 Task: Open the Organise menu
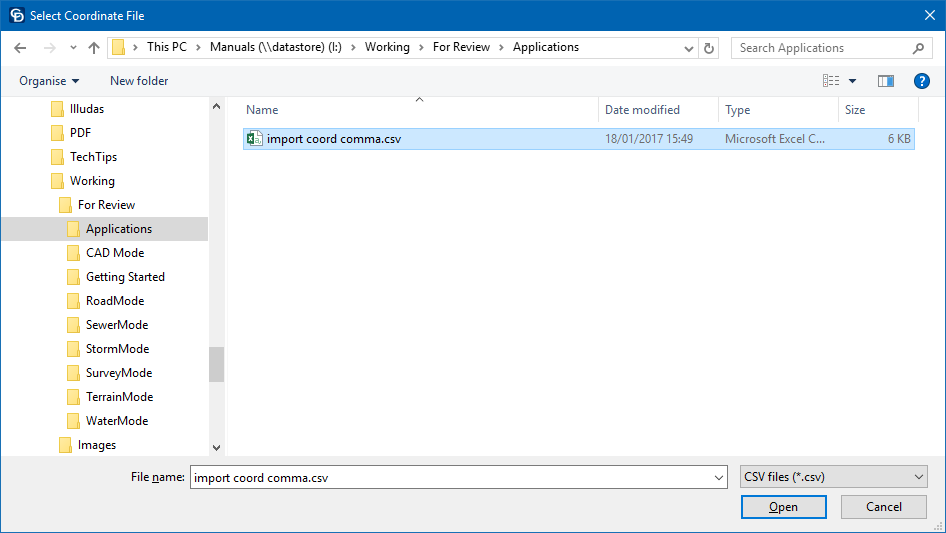(x=49, y=81)
